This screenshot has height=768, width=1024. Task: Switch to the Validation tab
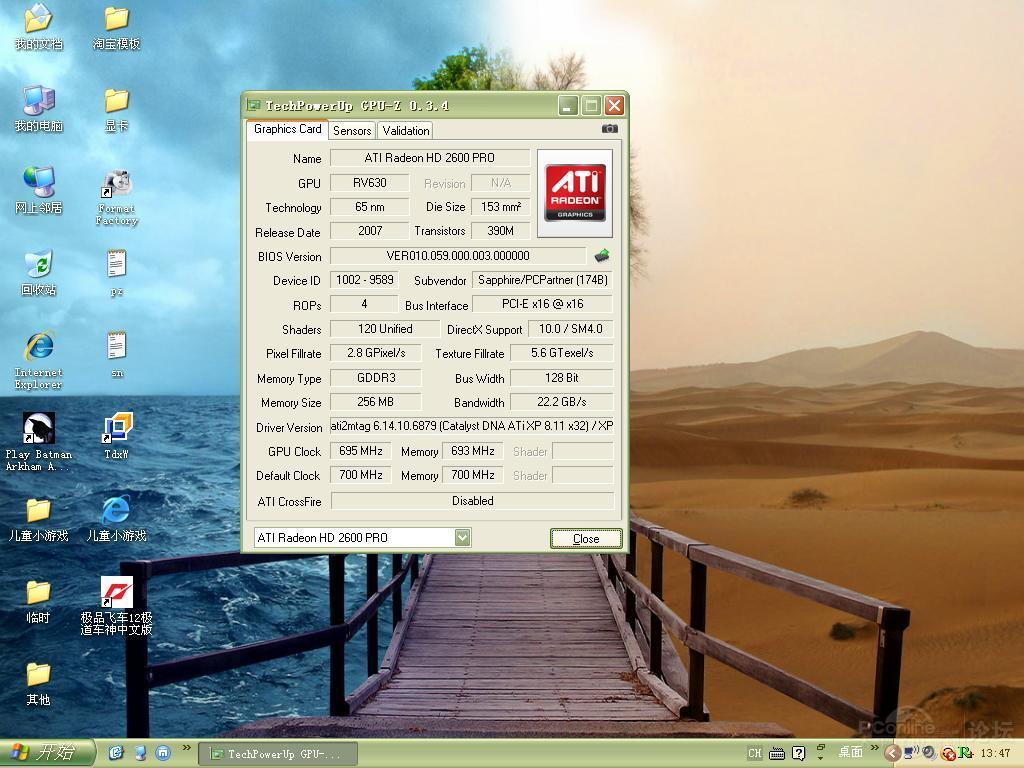pyautogui.click(x=406, y=131)
